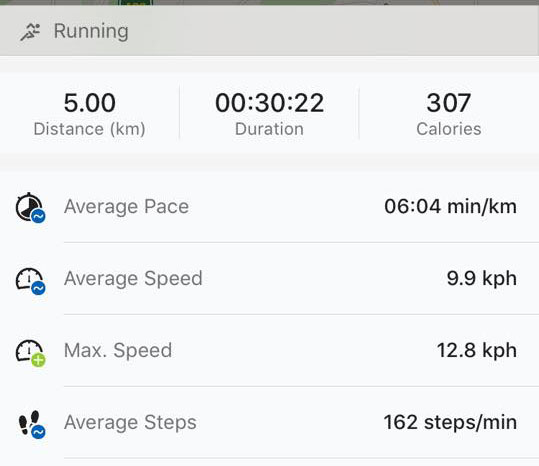The image size is (539, 466).
Task: Tap the 162 steps/min value
Action: click(x=450, y=422)
